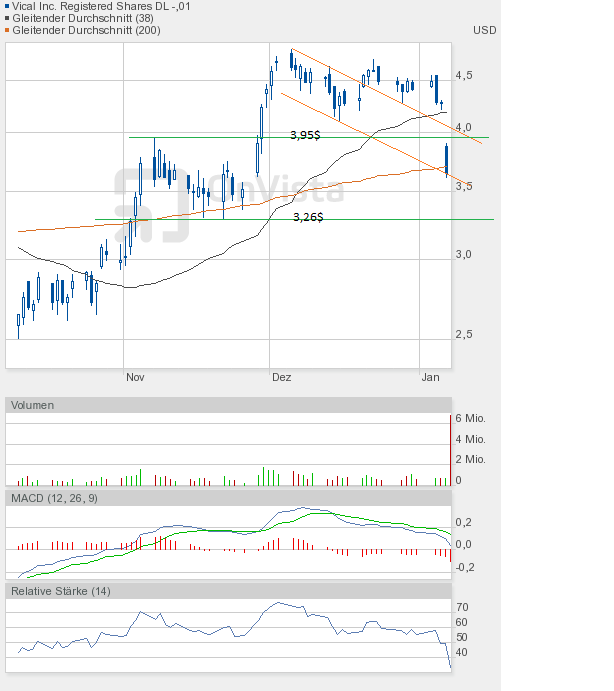
Task: Click the 4,5 price axis value
Action: (464, 75)
